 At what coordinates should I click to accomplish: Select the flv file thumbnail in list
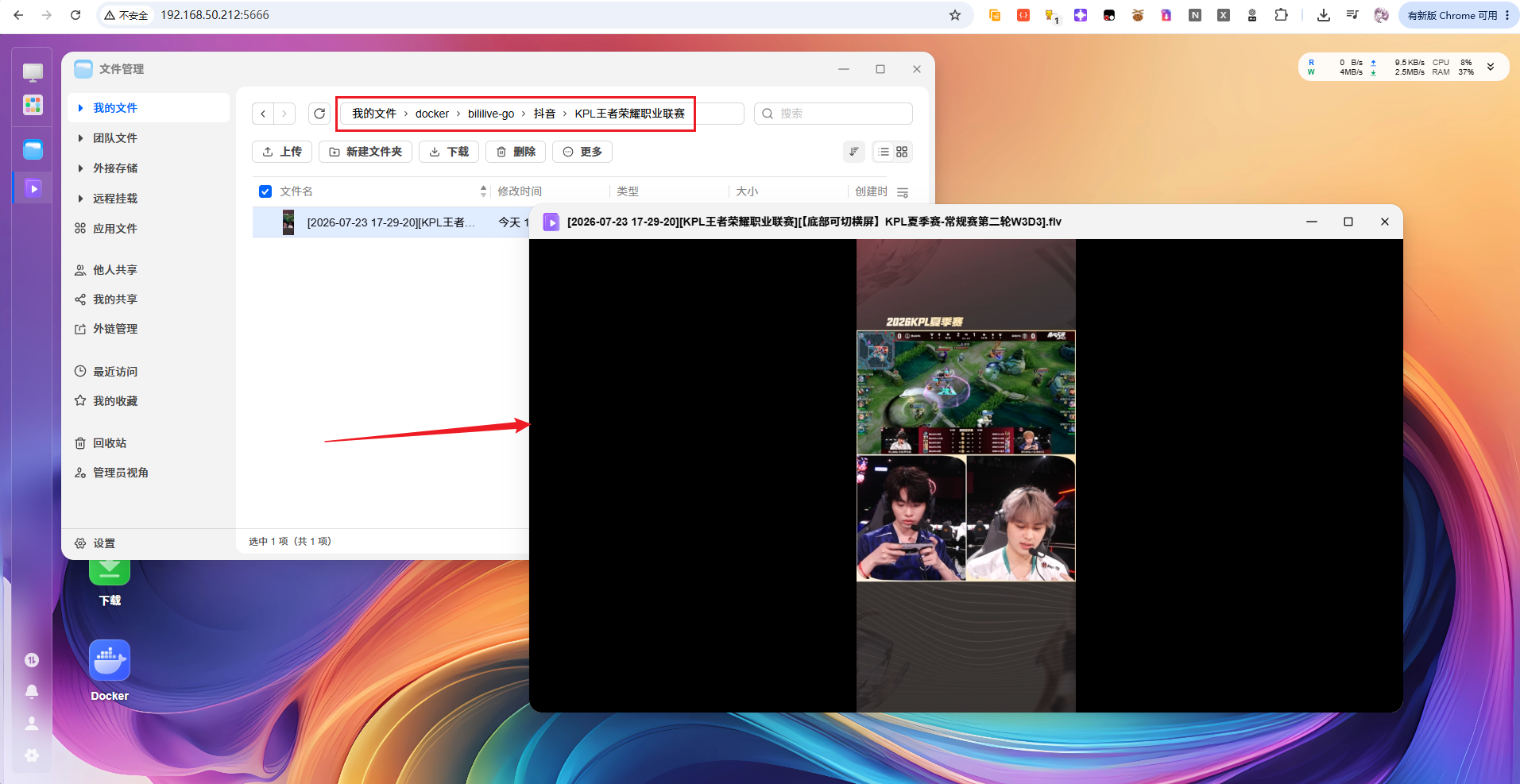[x=288, y=222]
